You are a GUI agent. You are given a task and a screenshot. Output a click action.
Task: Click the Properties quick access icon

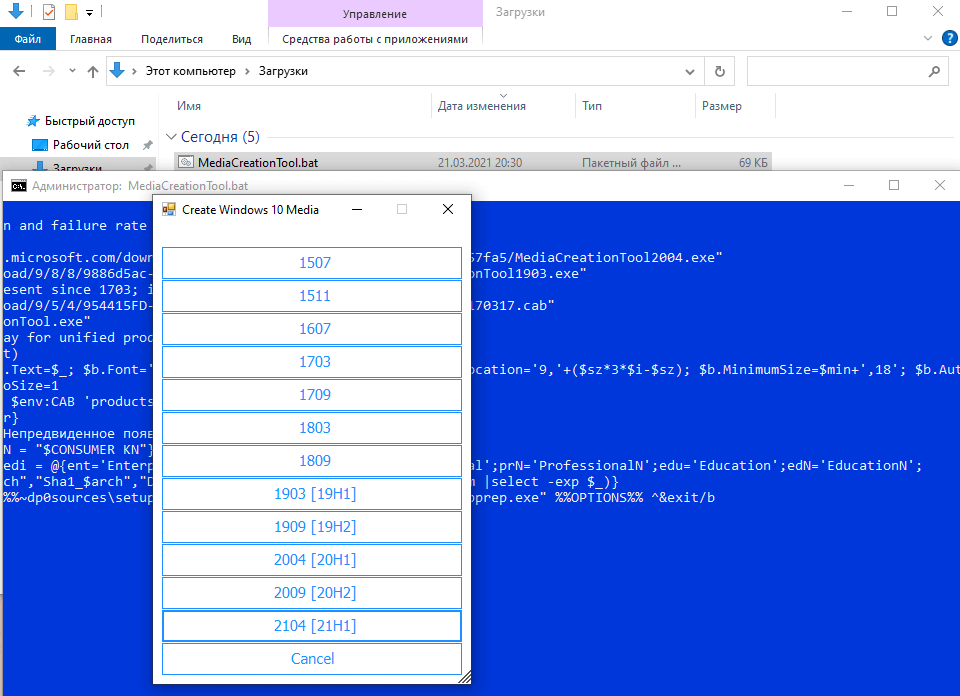coord(48,11)
